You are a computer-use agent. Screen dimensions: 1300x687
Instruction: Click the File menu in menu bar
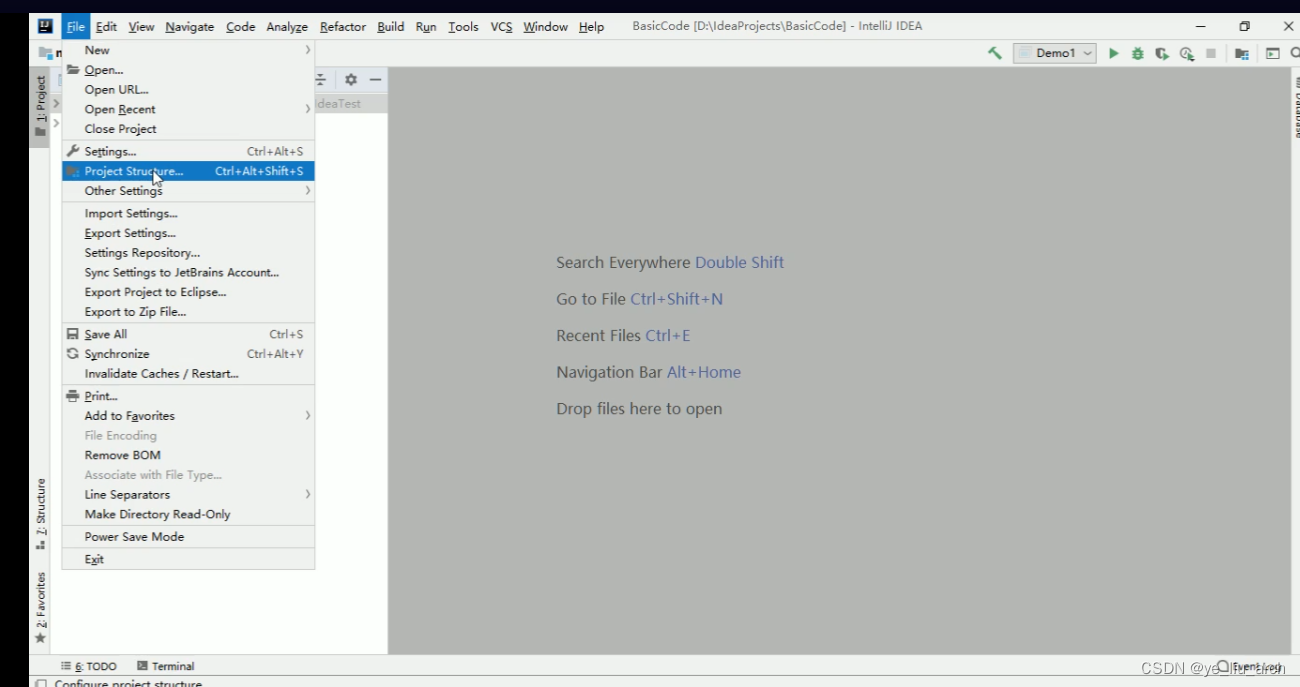tap(76, 27)
